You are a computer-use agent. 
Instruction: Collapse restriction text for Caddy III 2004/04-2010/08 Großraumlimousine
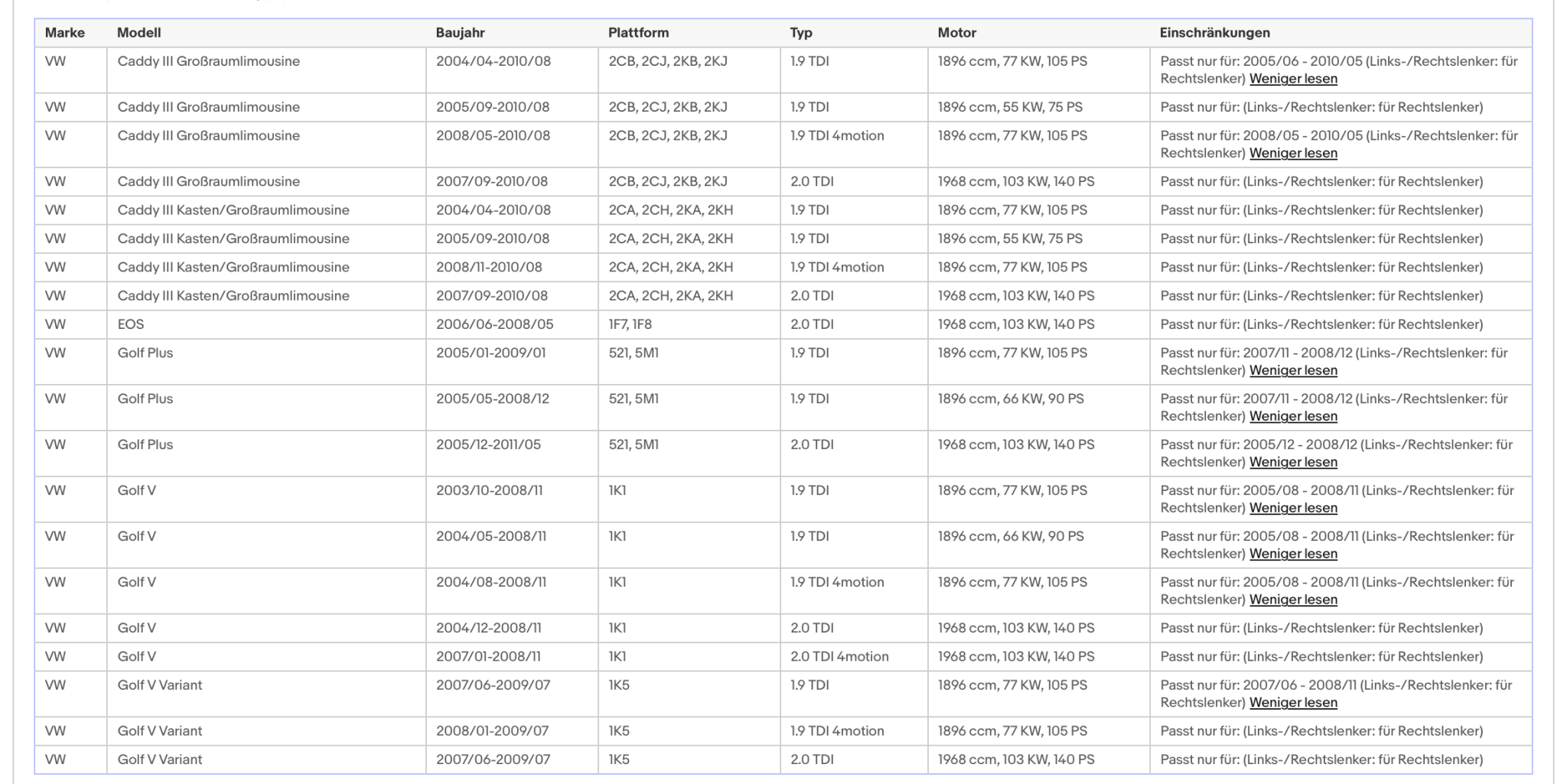point(1293,79)
